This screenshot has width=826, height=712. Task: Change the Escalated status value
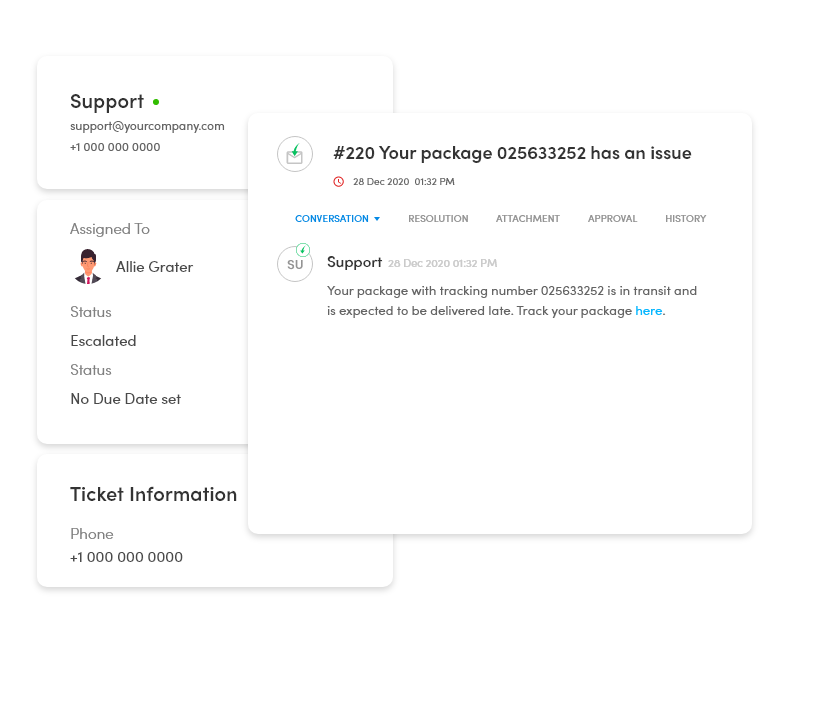click(103, 341)
